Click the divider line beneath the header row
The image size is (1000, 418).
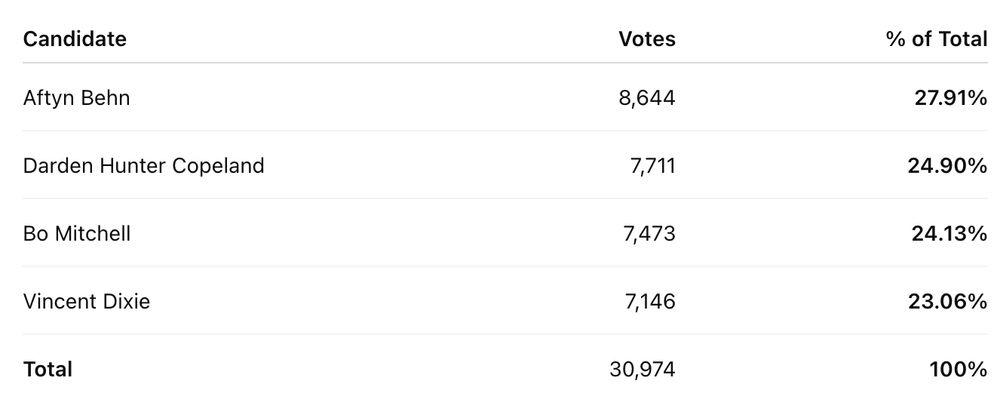(x=500, y=63)
